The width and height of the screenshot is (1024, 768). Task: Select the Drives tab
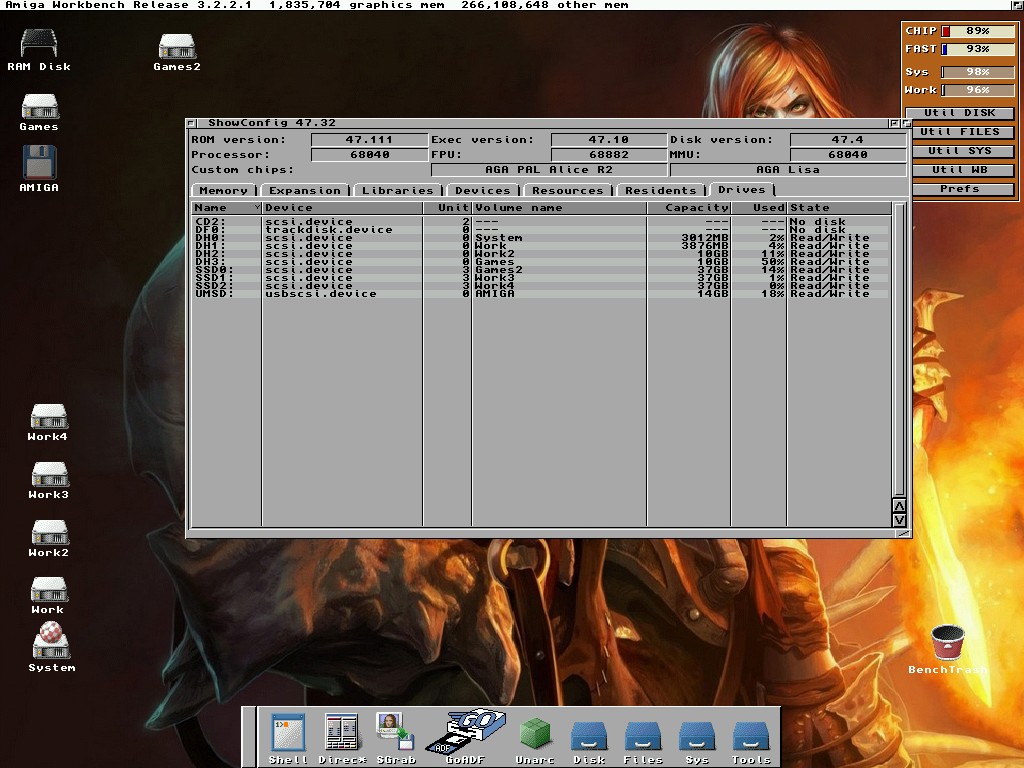(x=742, y=189)
